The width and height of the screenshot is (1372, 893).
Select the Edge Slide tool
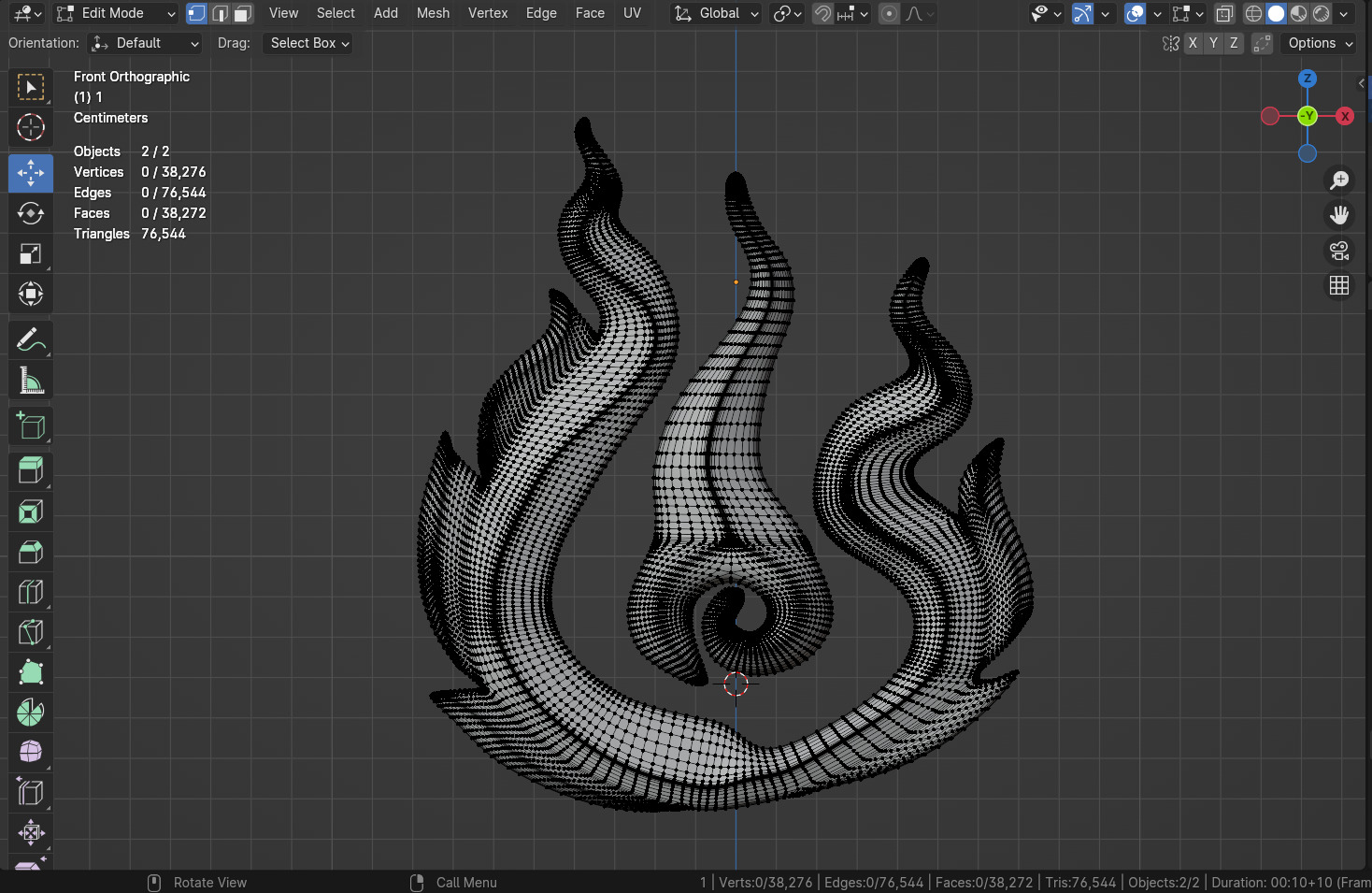pyautogui.click(x=31, y=793)
